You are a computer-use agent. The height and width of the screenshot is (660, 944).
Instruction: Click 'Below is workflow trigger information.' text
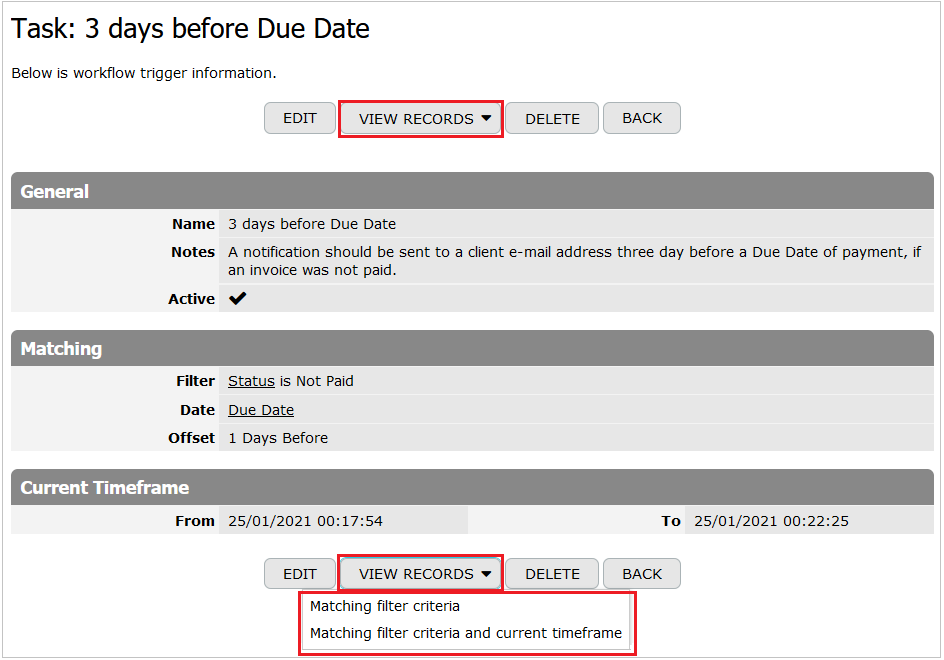click(x=144, y=73)
